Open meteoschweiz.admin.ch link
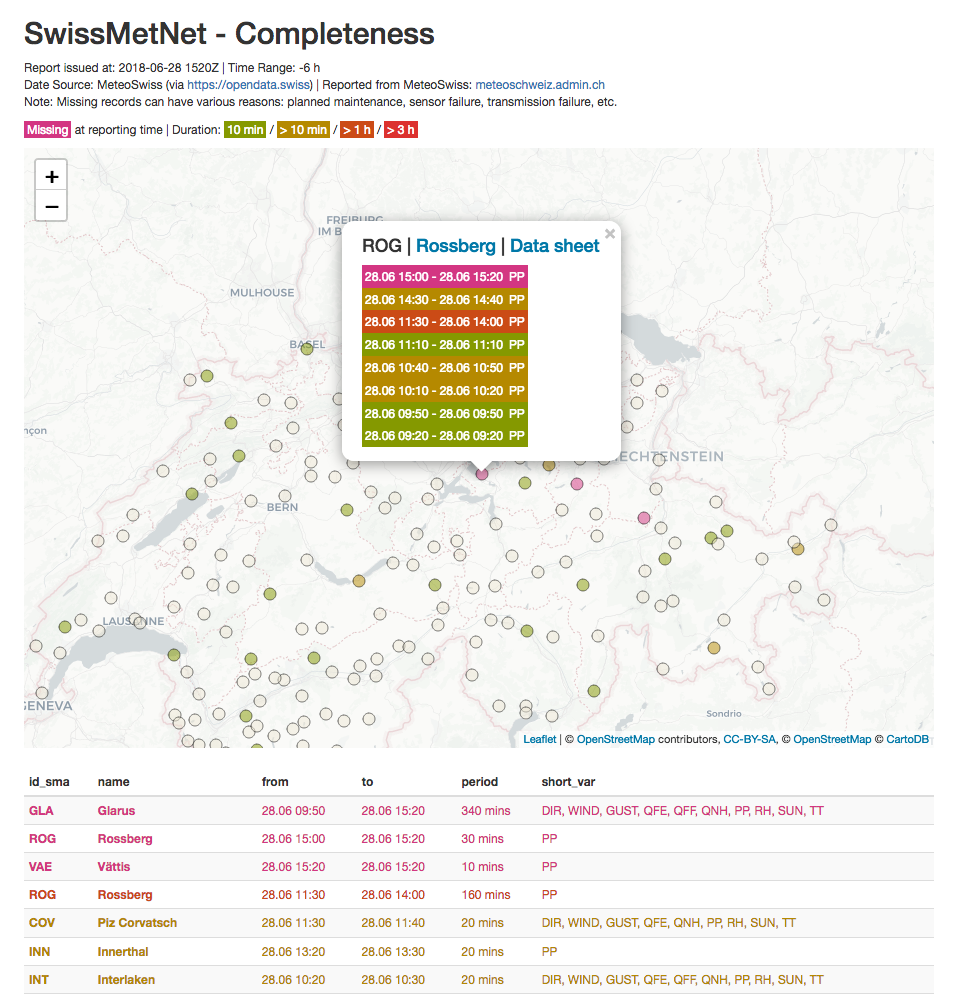 pos(539,86)
